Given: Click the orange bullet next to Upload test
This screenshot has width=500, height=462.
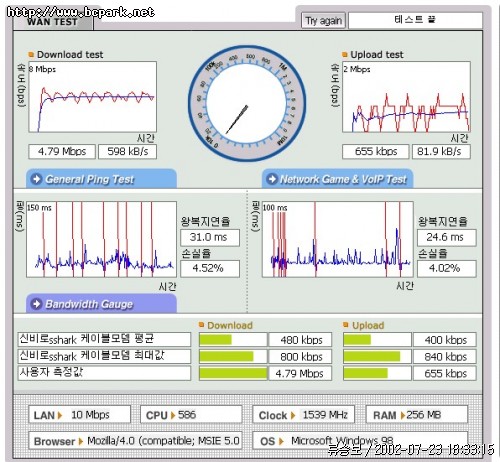Looking at the screenshot, I should pos(345,54).
